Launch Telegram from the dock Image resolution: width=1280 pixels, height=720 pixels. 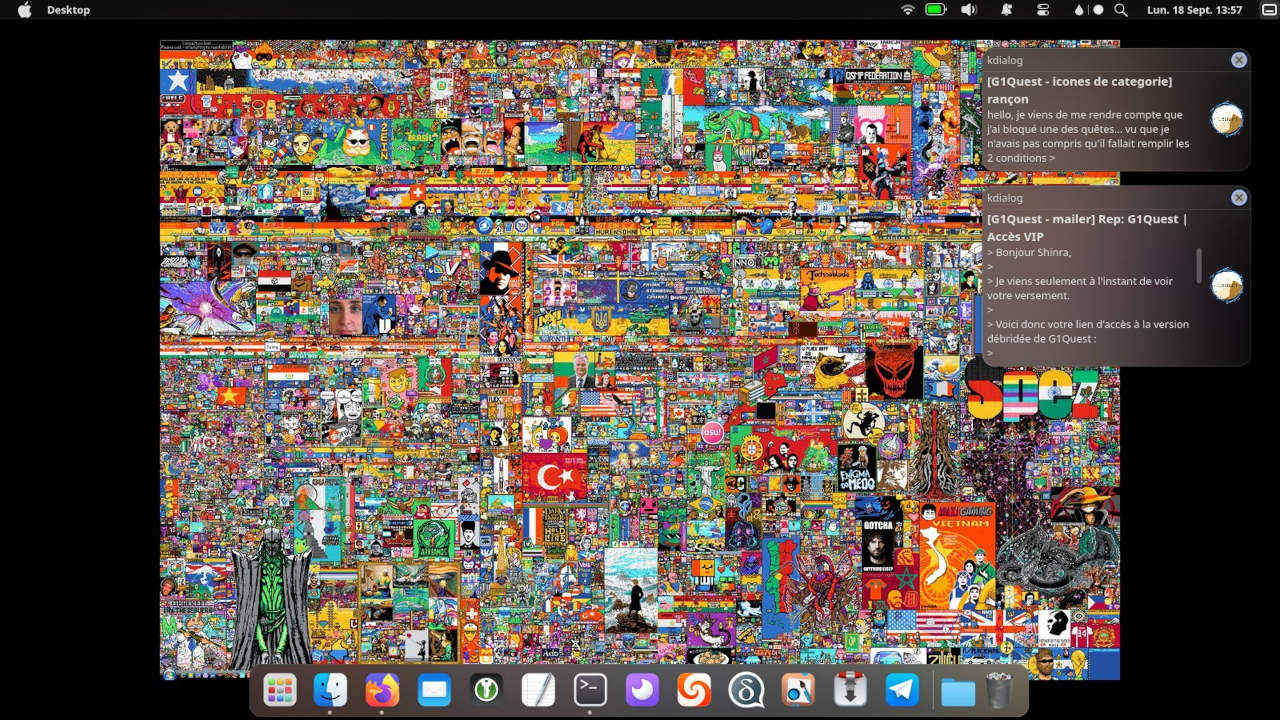tap(902, 690)
